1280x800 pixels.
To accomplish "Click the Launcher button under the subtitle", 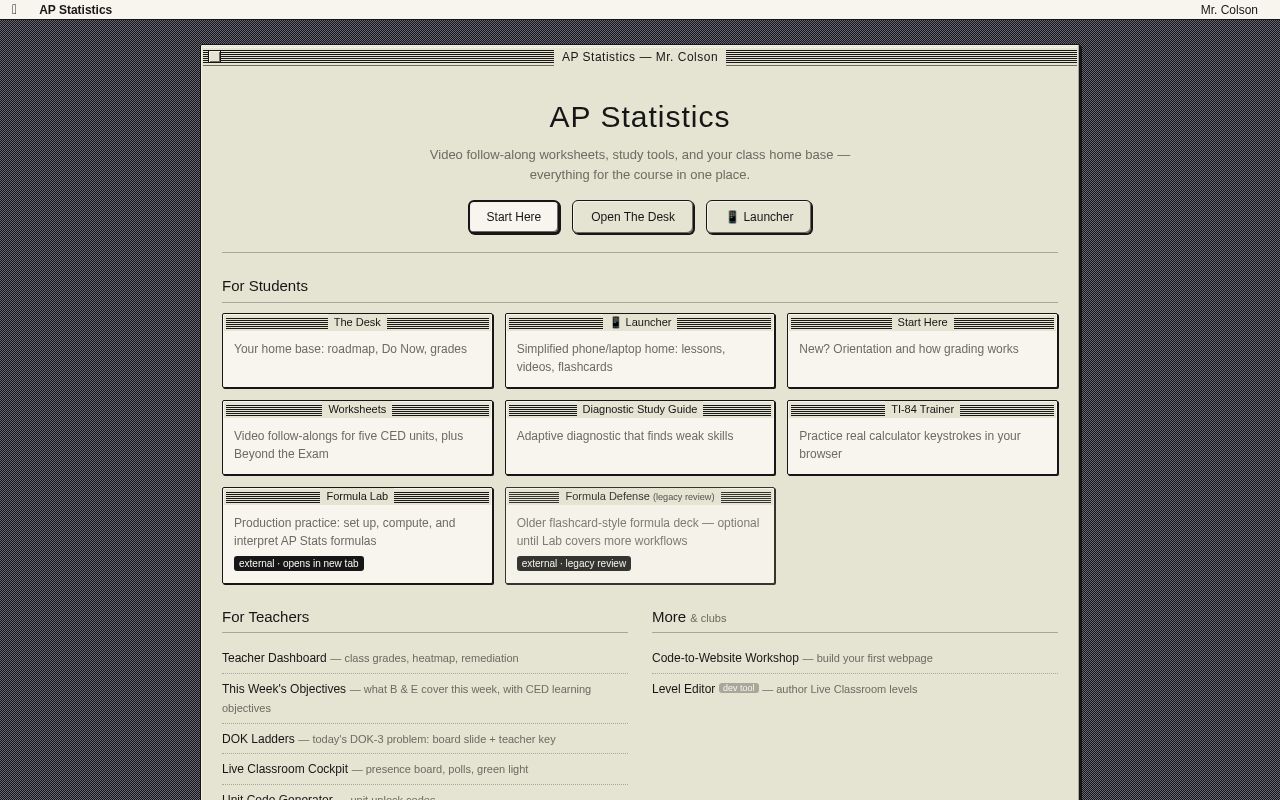I will point(759,217).
